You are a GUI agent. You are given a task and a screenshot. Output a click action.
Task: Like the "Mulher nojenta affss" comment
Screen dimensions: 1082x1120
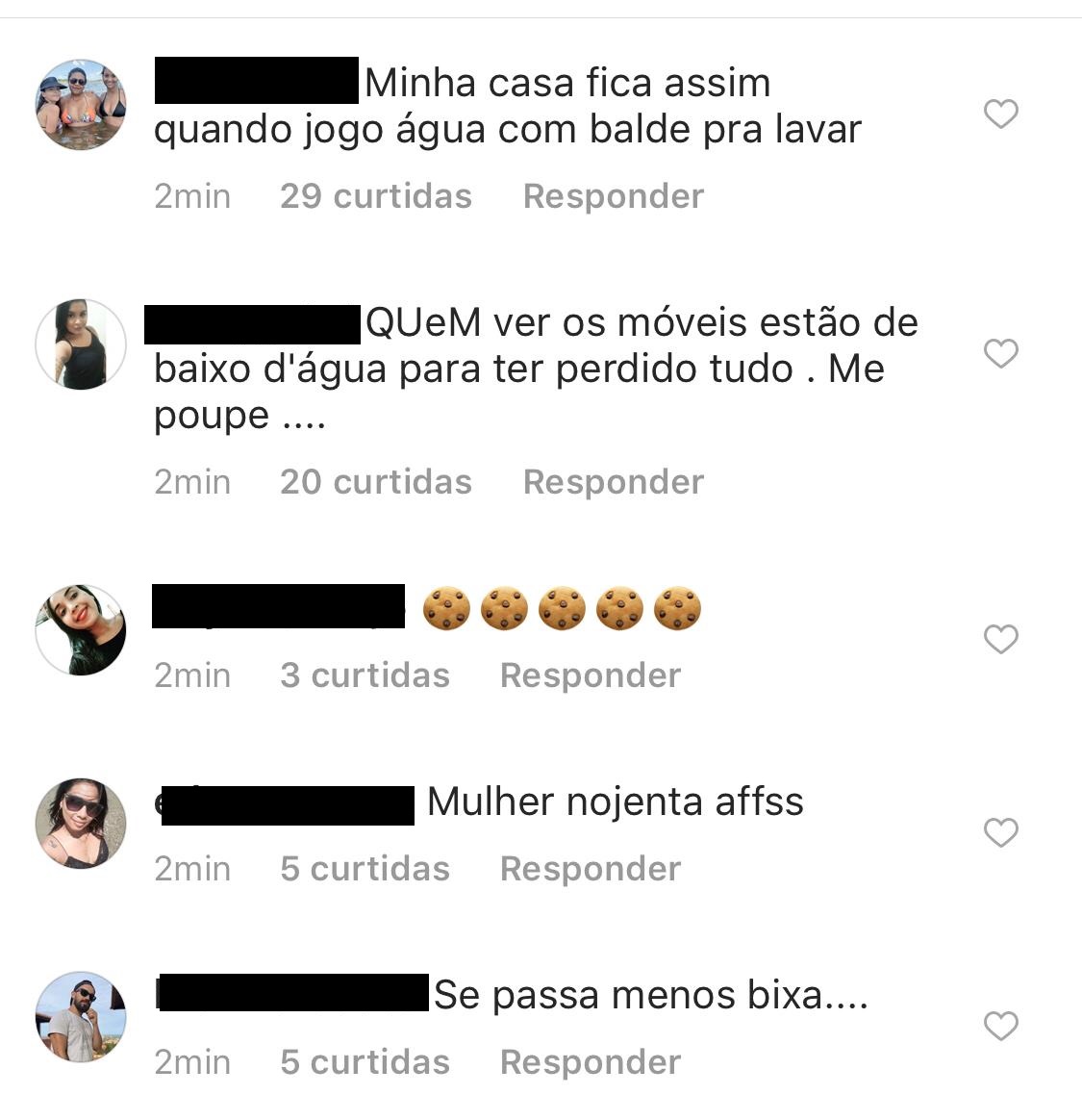(x=1000, y=833)
